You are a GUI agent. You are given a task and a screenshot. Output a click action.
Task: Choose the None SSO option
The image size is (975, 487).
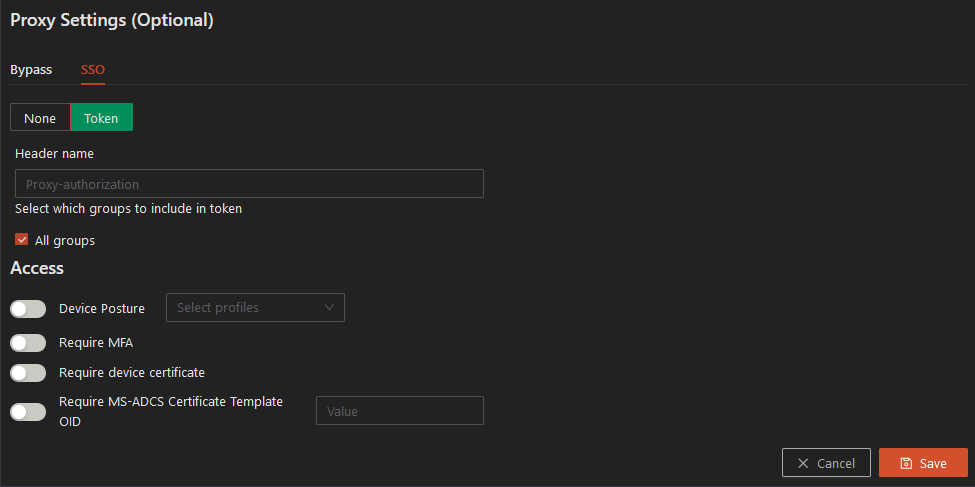pos(40,118)
